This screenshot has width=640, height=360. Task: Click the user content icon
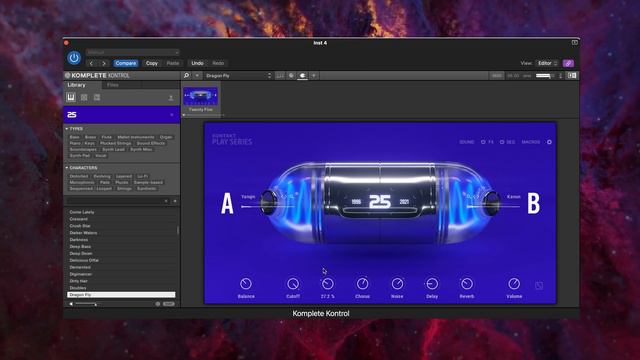[171, 98]
